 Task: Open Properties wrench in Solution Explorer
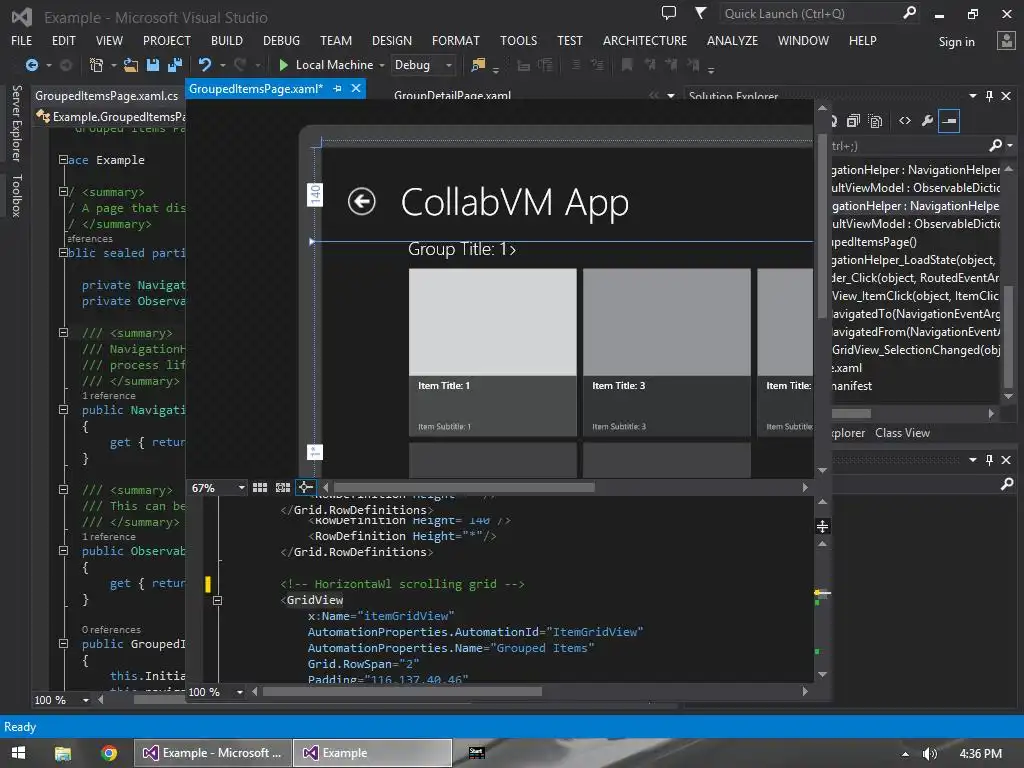click(927, 121)
